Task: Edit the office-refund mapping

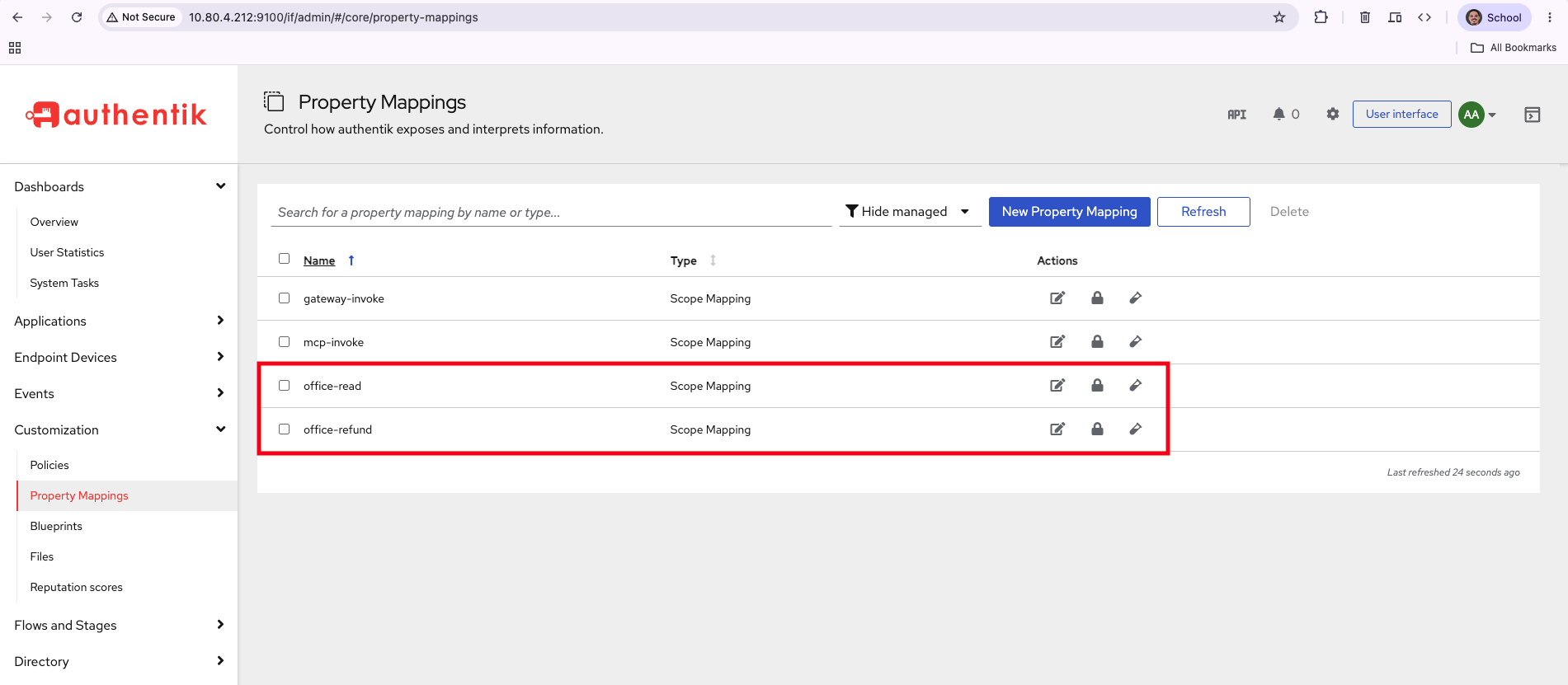Action: [x=1057, y=429]
